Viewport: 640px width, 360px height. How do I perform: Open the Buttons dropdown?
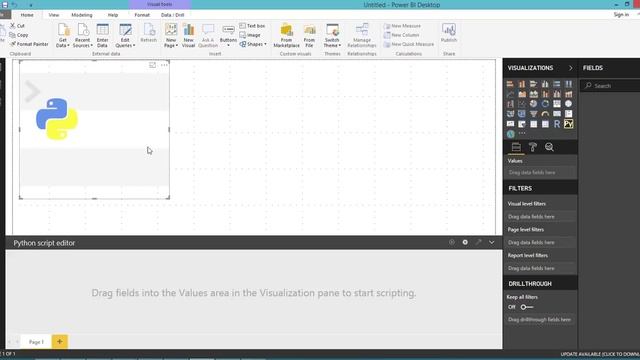pyautogui.click(x=228, y=36)
